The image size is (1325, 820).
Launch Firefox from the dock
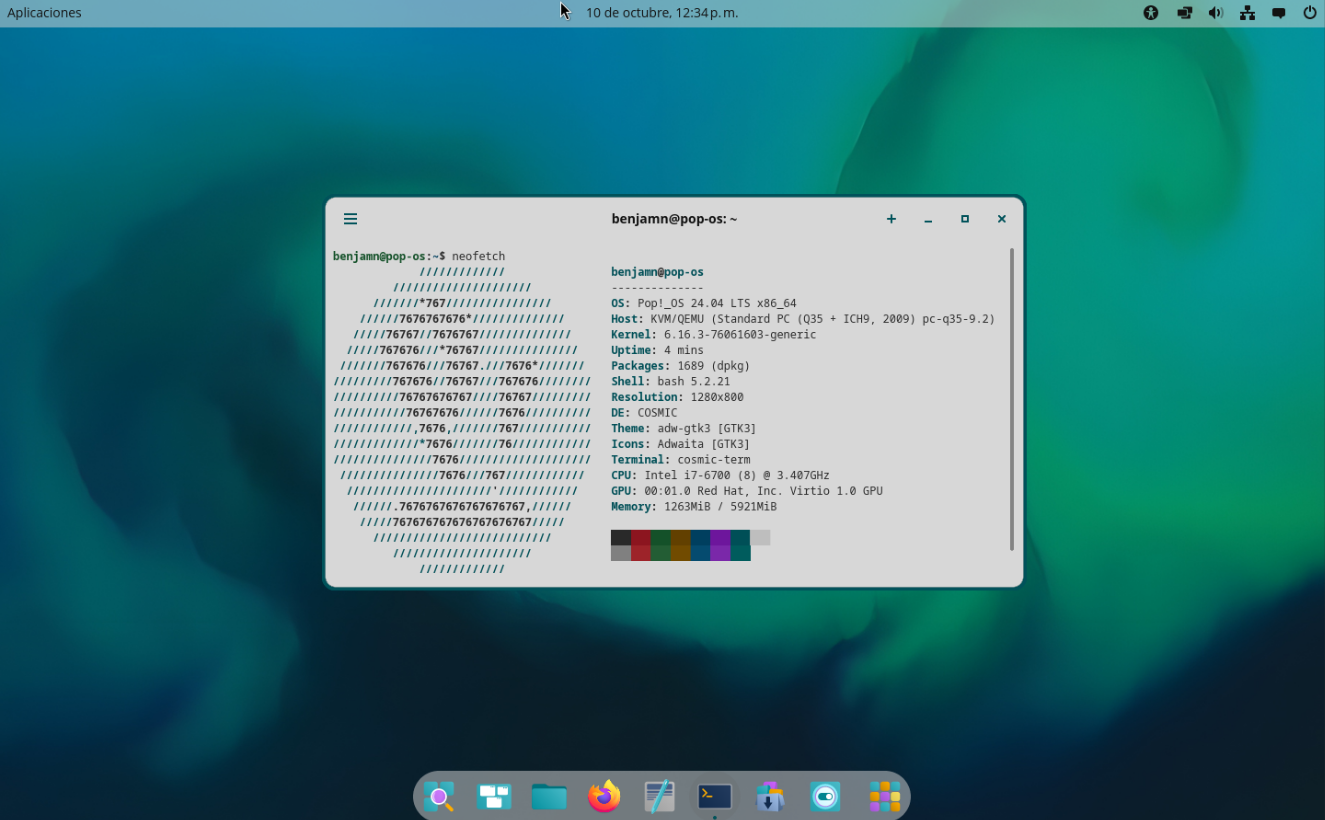604,796
